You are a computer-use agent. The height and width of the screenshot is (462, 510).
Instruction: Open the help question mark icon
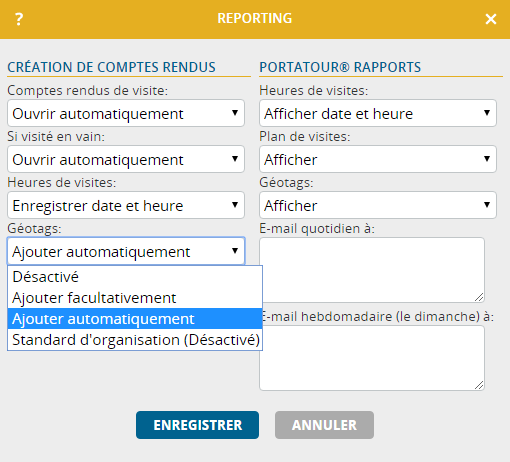coord(19,19)
